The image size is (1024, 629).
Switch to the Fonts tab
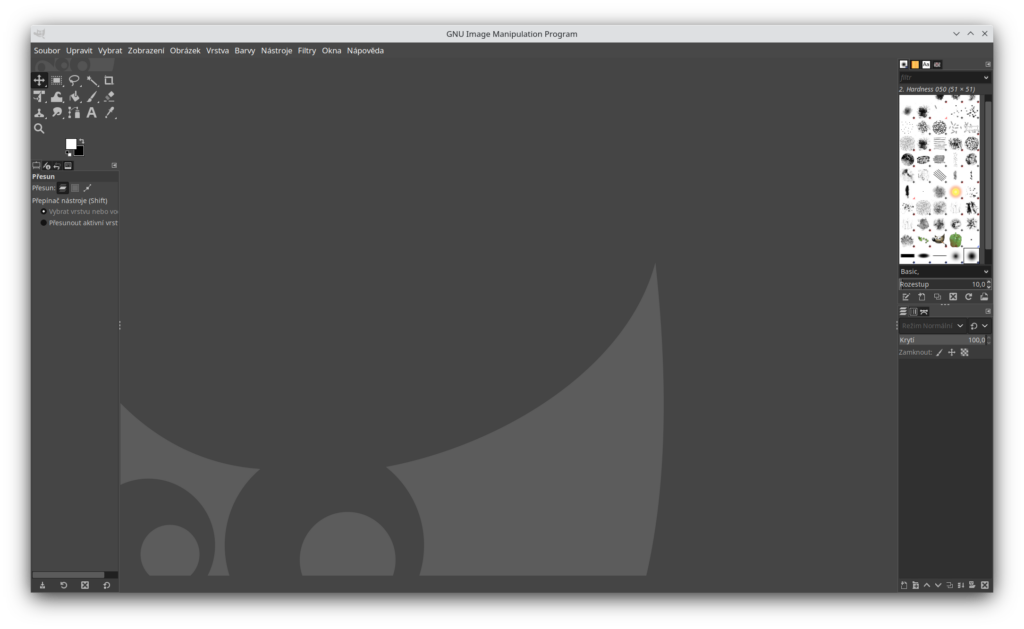coord(926,65)
